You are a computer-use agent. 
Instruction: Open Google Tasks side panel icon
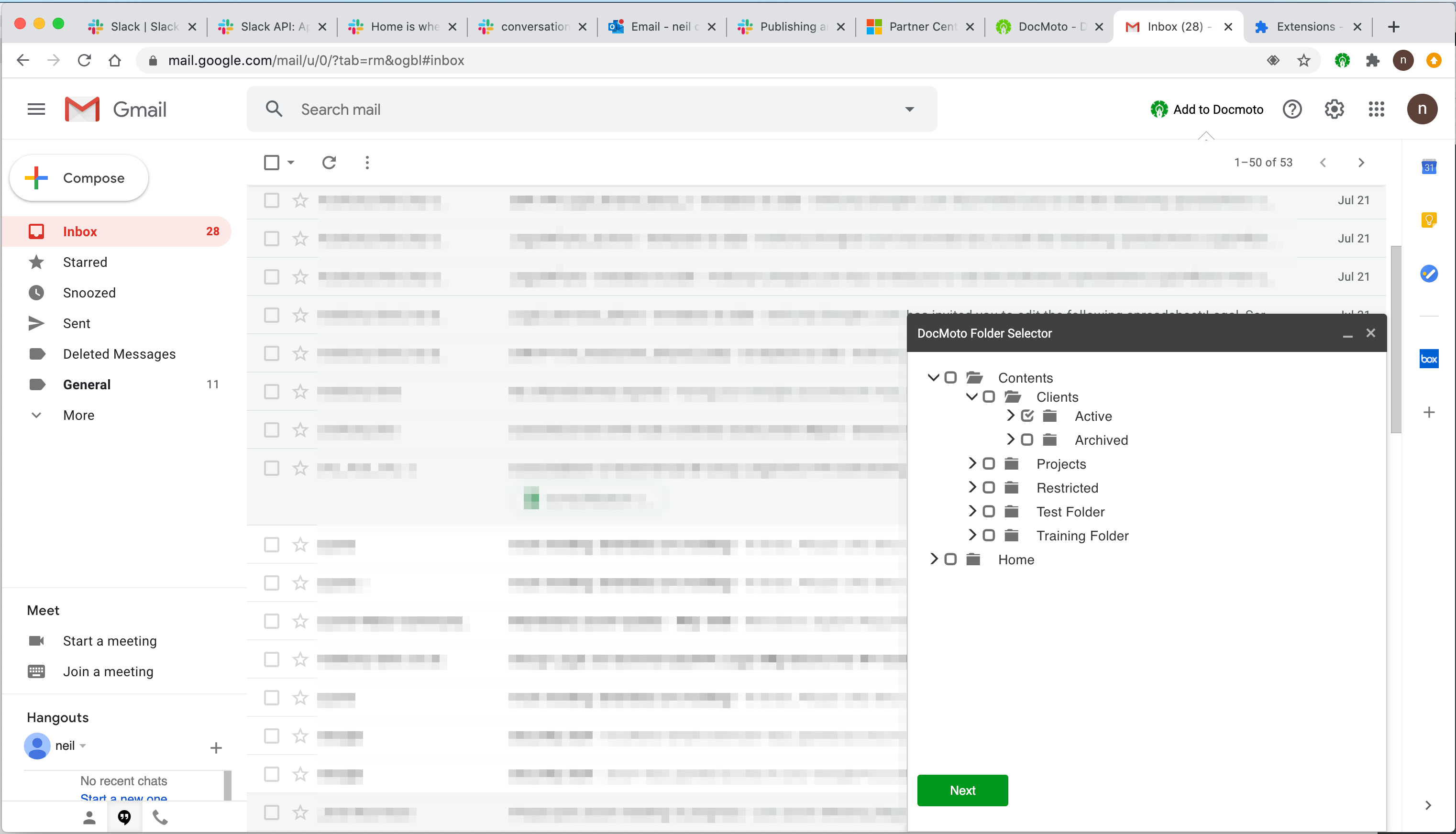pyautogui.click(x=1429, y=273)
